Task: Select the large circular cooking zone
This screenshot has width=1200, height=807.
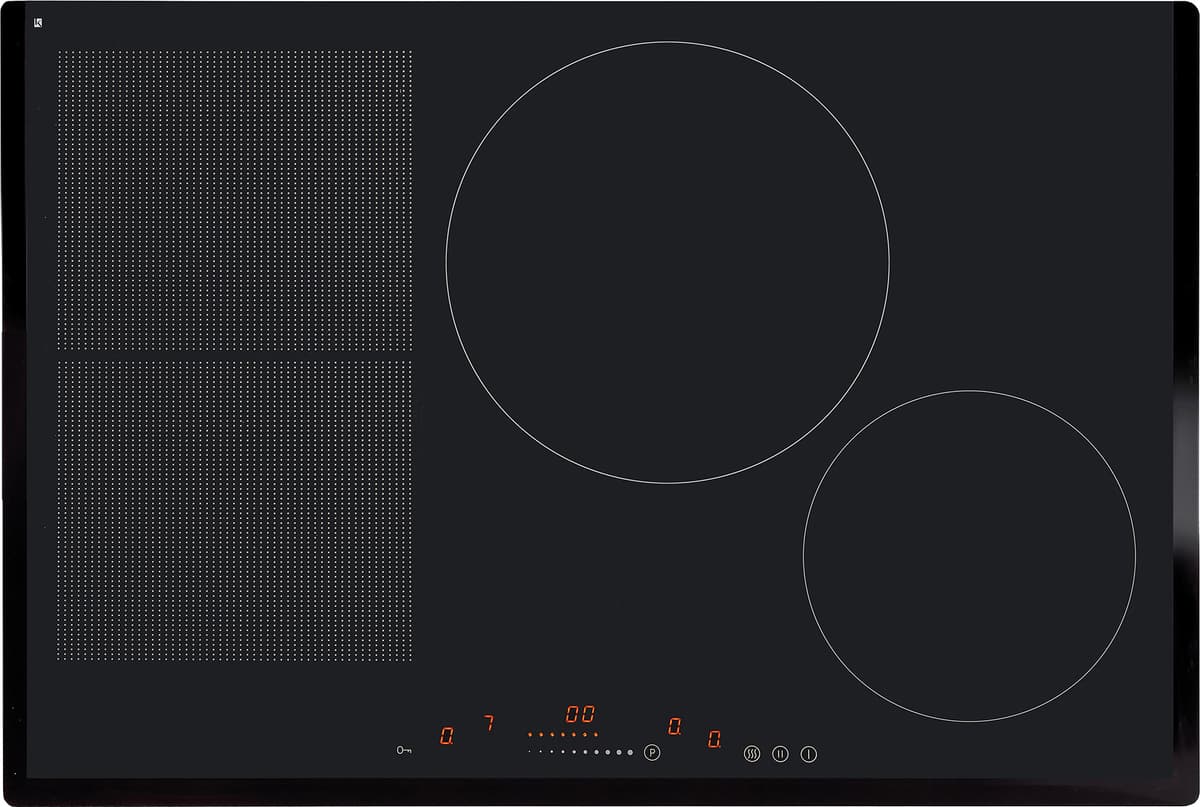Action: (667, 262)
